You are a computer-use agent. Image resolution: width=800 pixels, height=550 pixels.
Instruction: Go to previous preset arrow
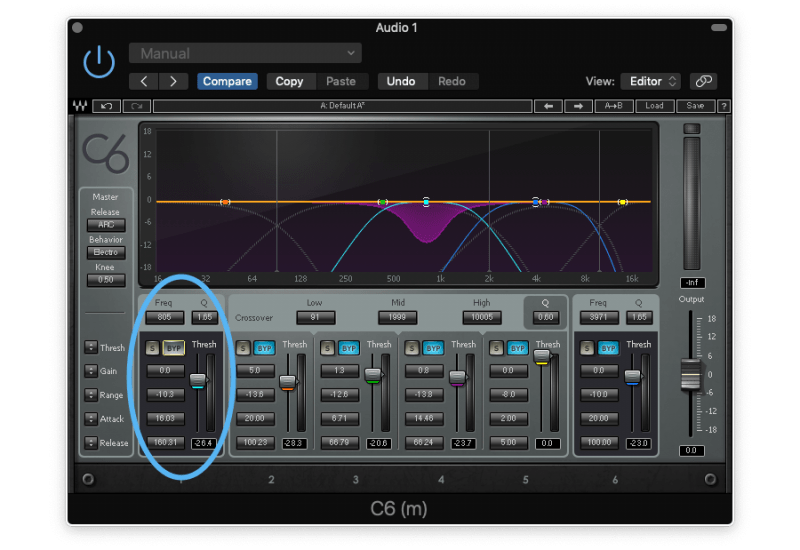tap(144, 82)
